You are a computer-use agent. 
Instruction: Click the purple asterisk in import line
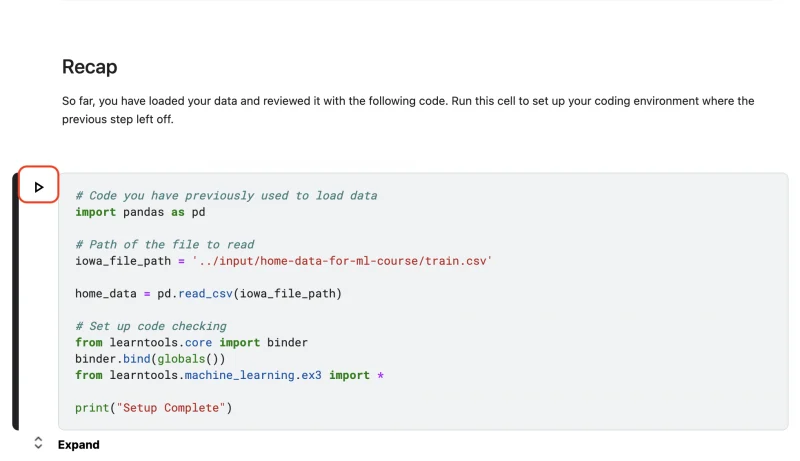point(380,375)
